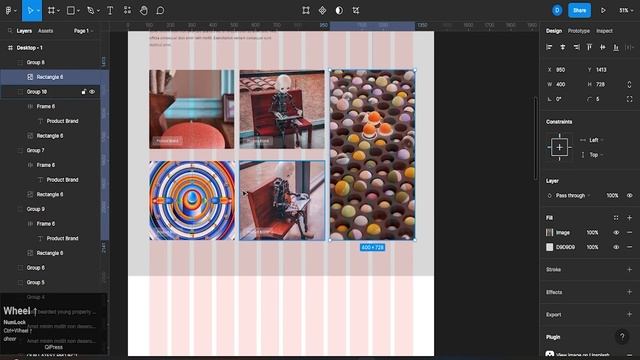
Task: Click the Use as mask icon
Action: [339, 11]
